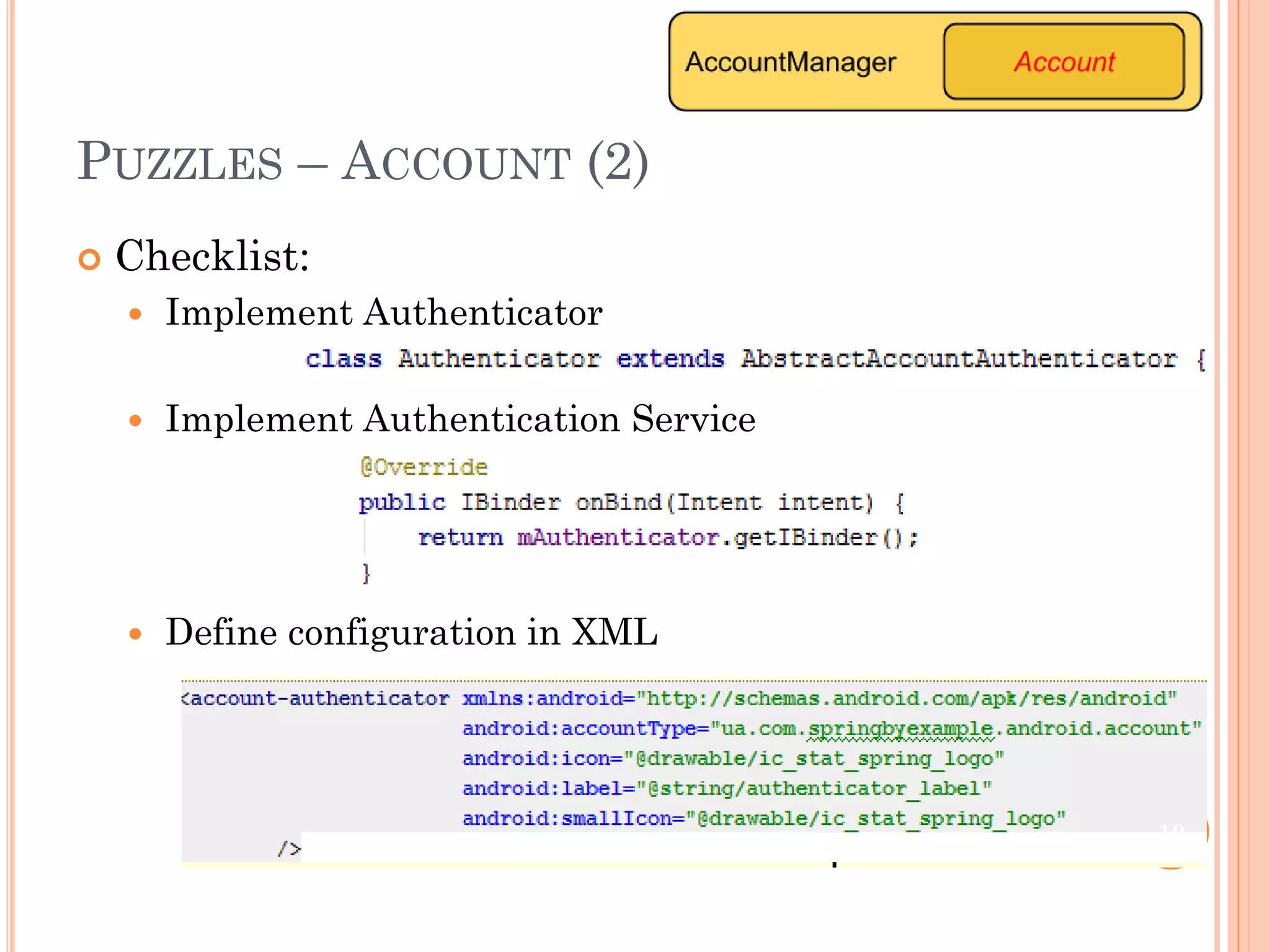Click the android:label attribute line
Image resolution: width=1270 pixels, height=952 pixels.
click(727, 789)
